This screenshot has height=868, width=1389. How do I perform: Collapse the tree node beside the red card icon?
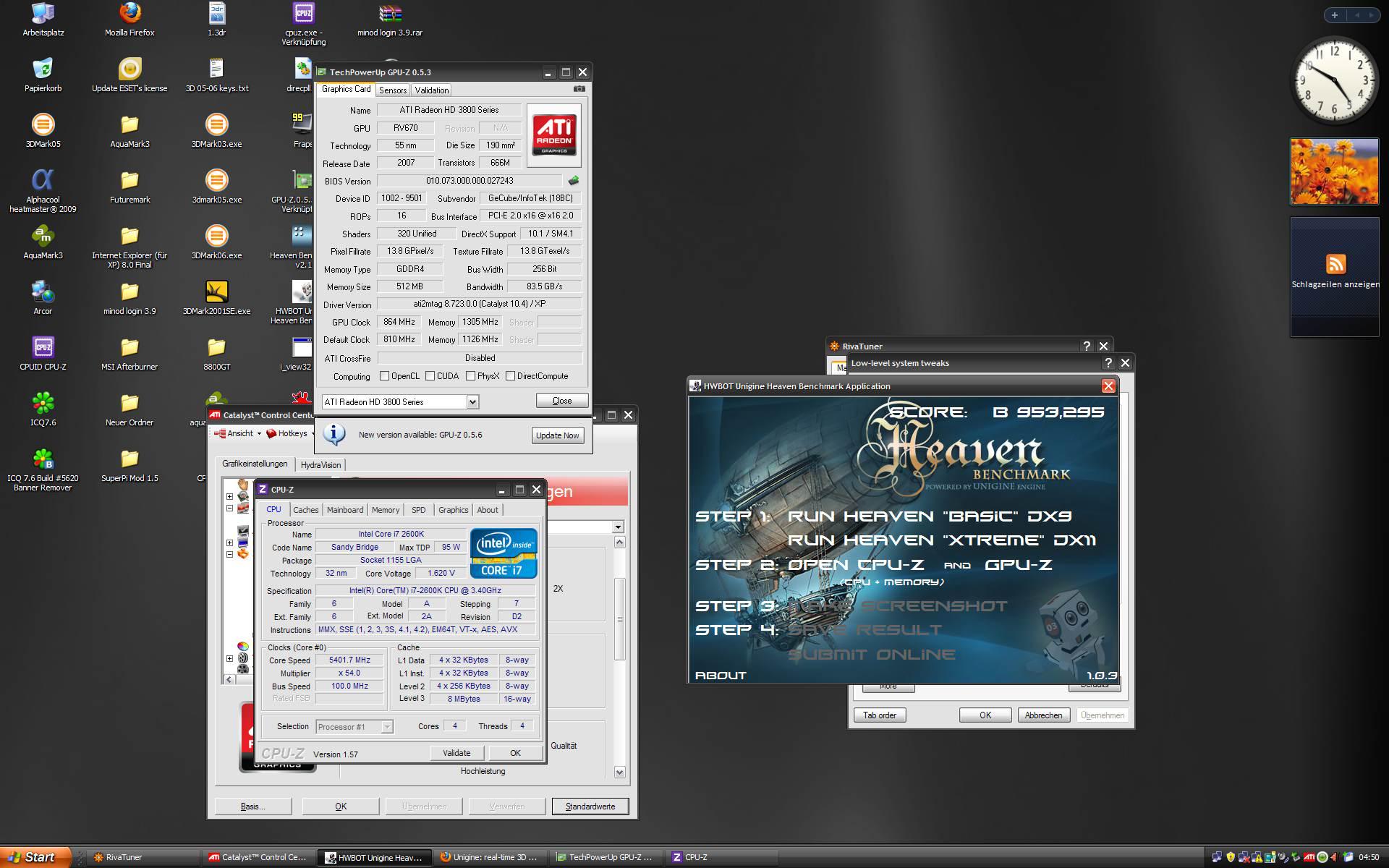pos(229,508)
